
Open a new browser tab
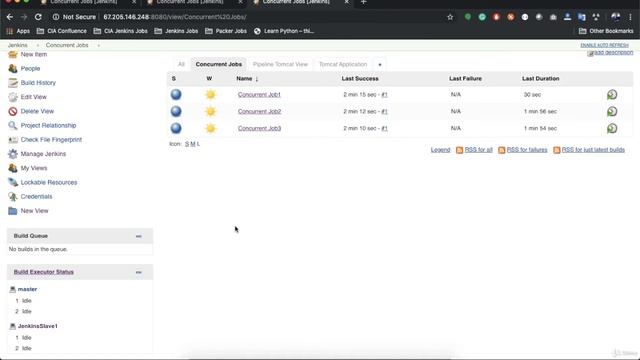[x=364, y=2]
